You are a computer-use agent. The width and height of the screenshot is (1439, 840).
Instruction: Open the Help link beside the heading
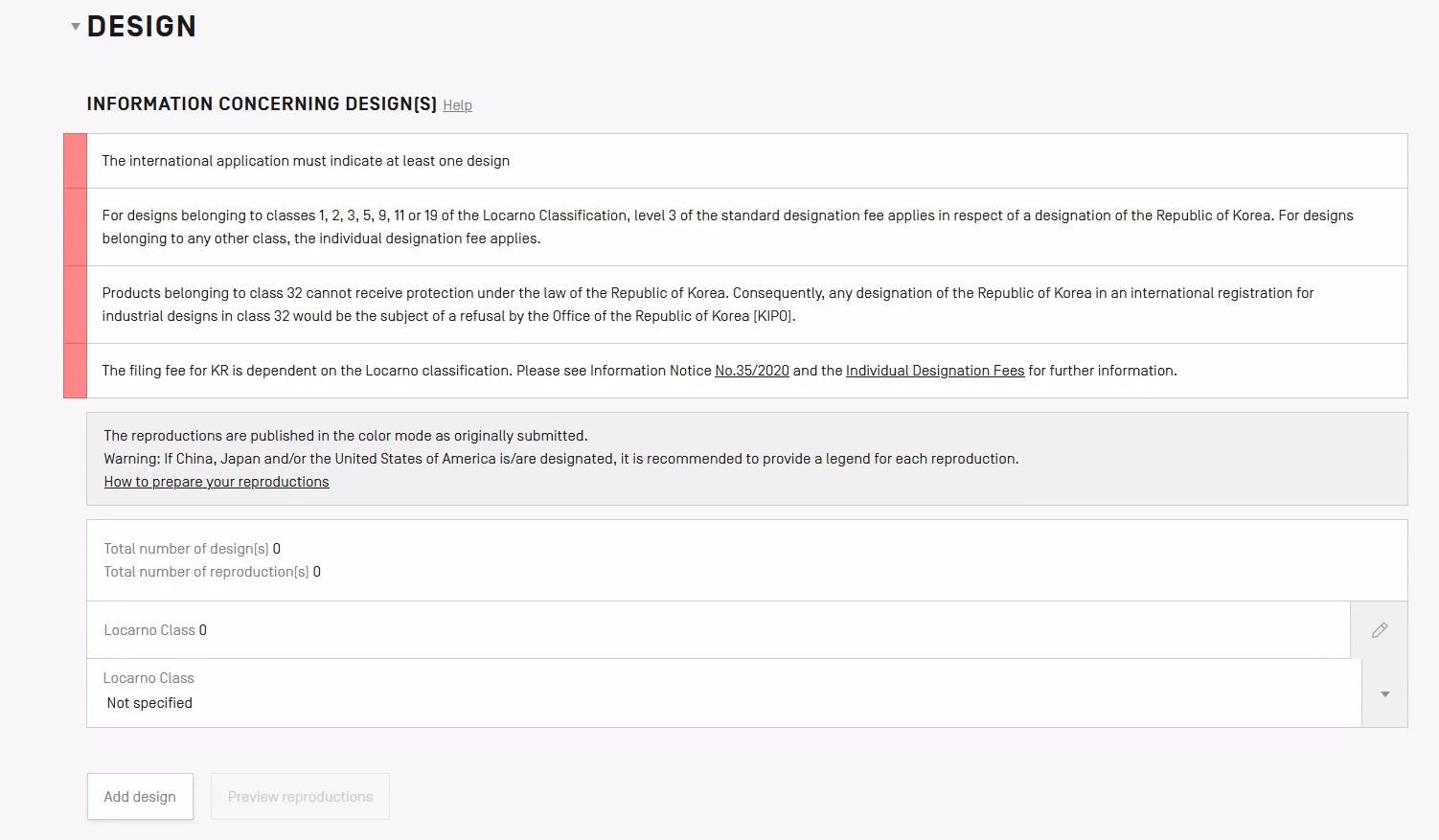click(457, 105)
